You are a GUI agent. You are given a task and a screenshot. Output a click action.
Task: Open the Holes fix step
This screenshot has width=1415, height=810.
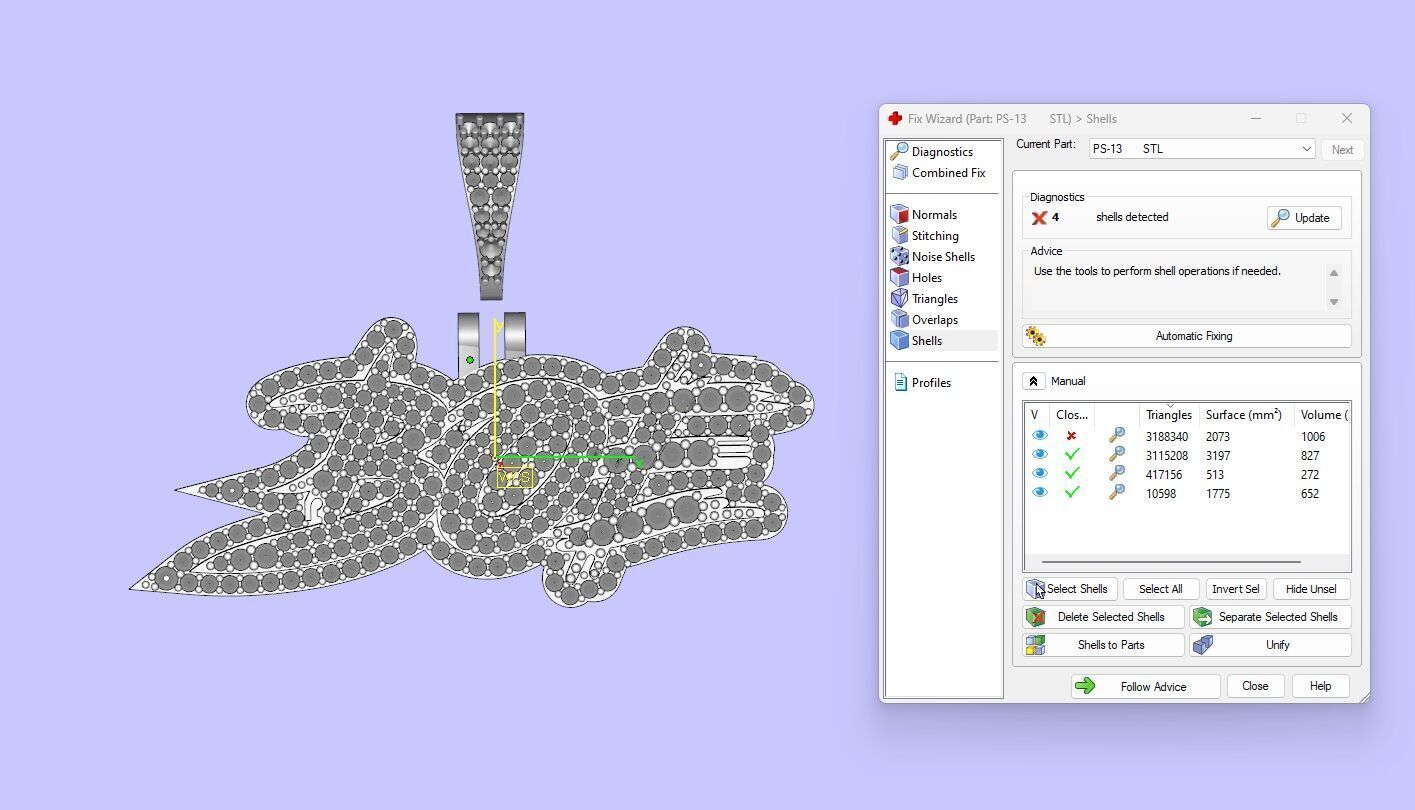pyautogui.click(x=927, y=278)
